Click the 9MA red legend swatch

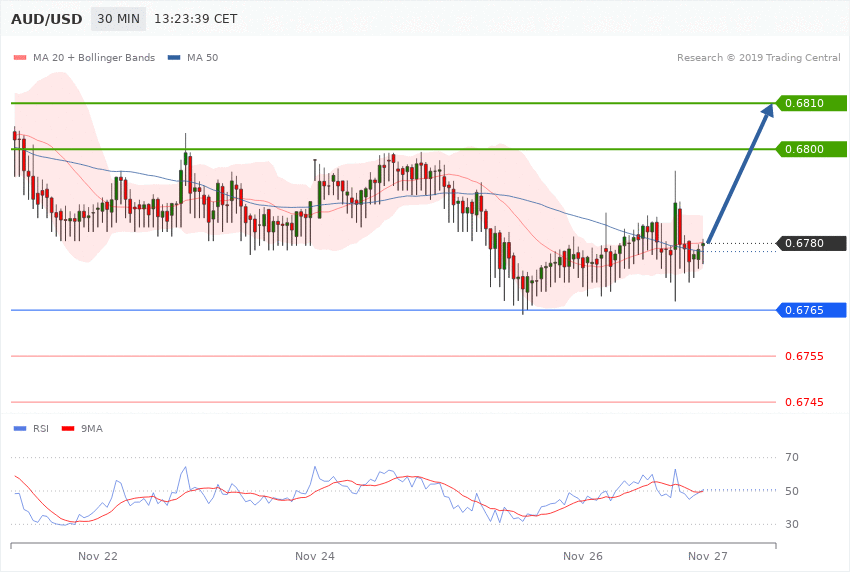[x=68, y=429]
